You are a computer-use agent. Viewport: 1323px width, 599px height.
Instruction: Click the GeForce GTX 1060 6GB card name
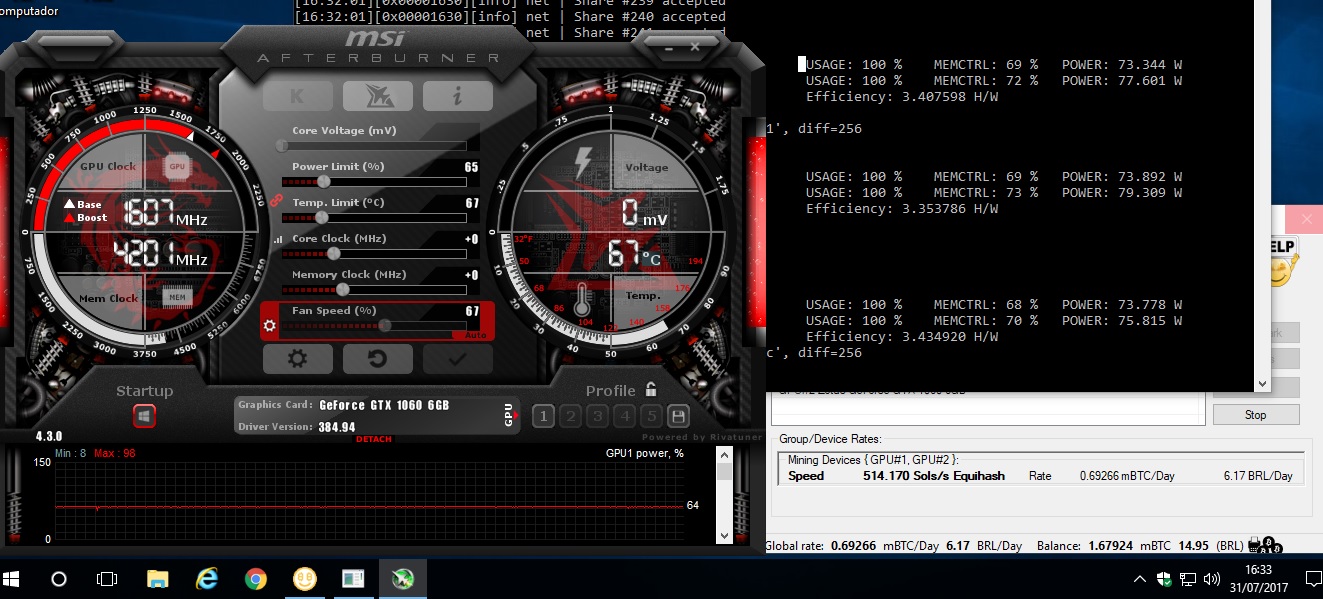pos(384,405)
